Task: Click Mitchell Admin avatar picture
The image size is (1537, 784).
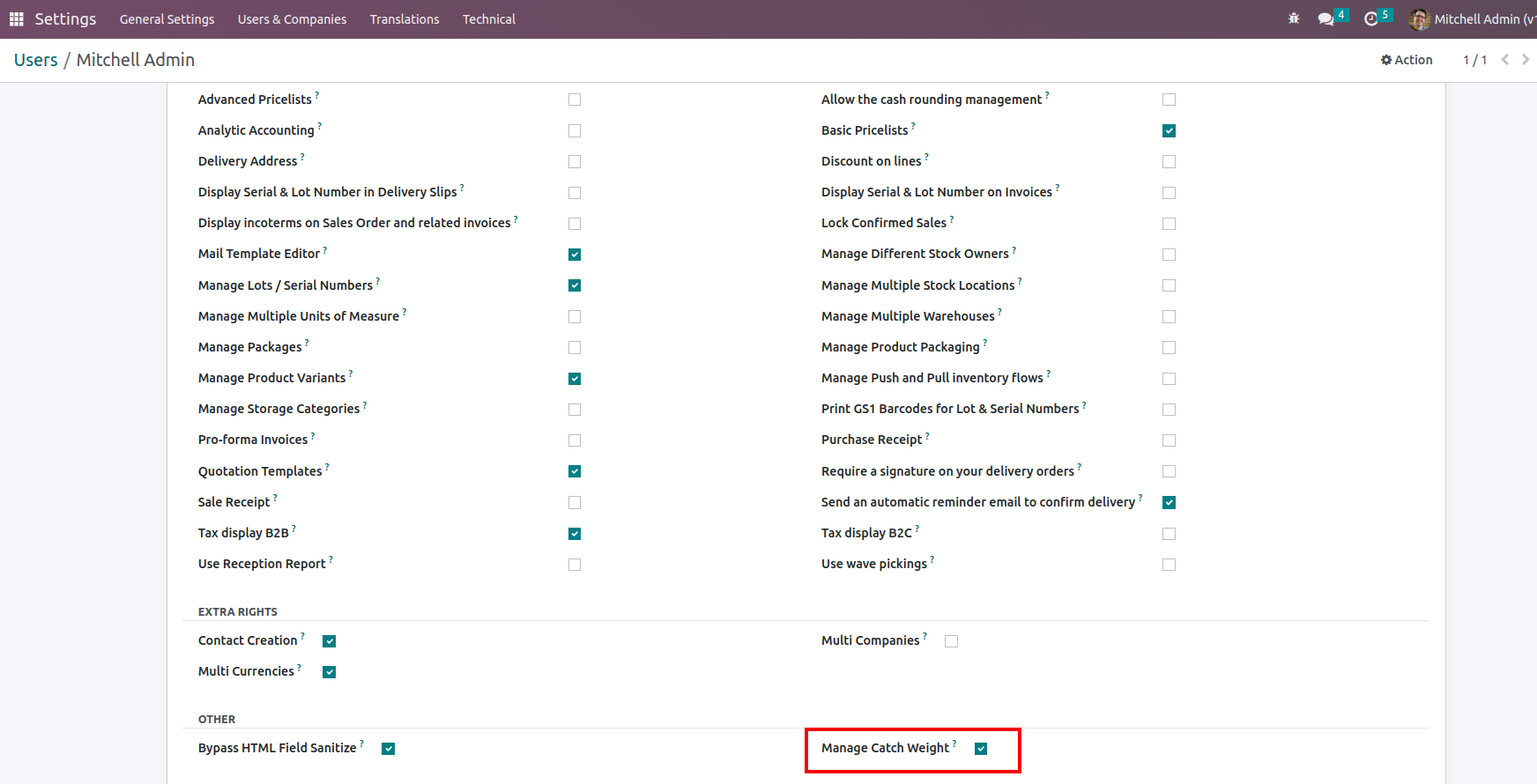Action: point(1419,18)
